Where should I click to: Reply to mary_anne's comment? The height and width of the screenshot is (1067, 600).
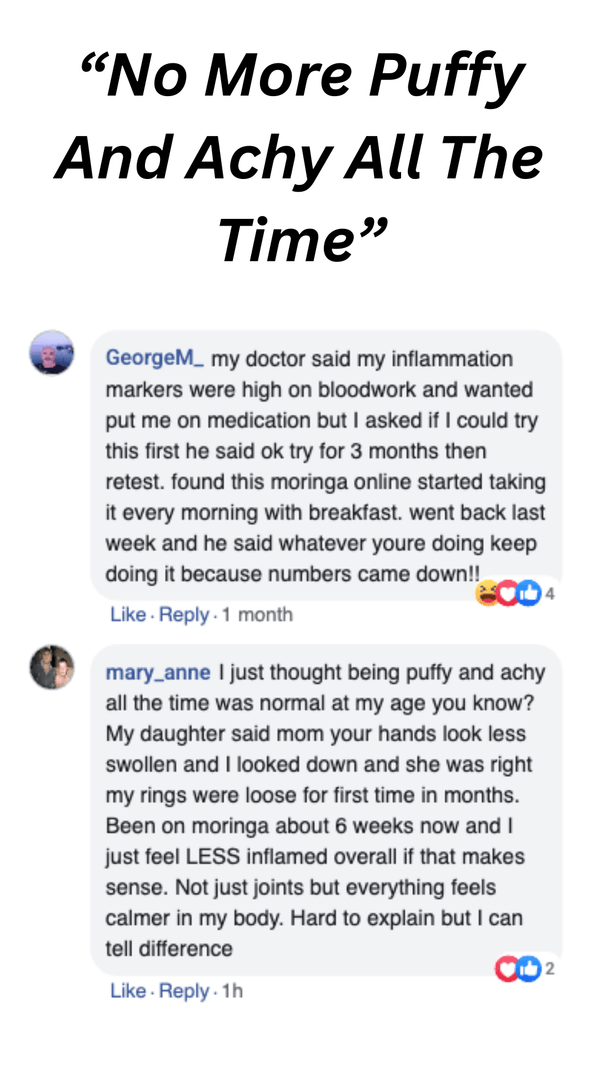point(184,990)
